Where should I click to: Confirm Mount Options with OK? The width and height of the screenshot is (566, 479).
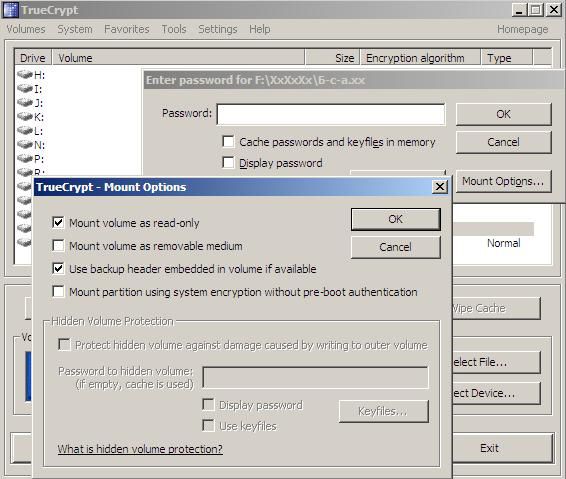(x=396, y=219)
